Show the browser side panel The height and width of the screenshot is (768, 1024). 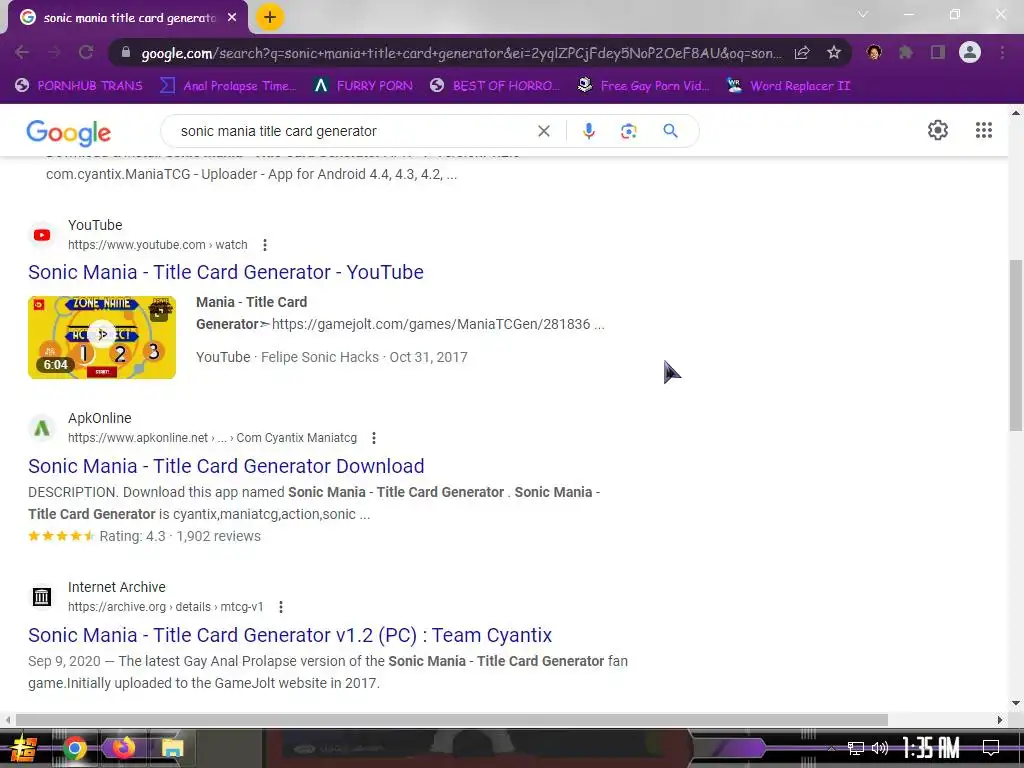tap(938, 52)
